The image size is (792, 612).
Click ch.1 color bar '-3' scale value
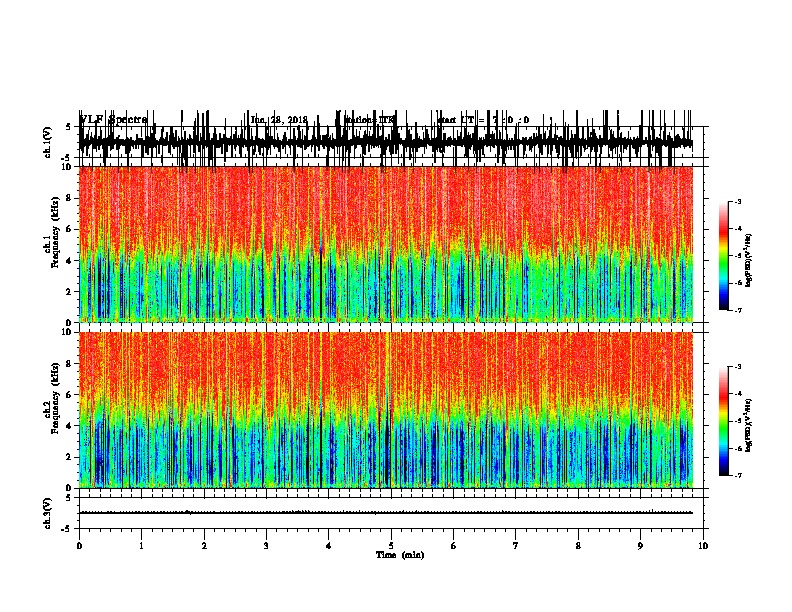[x=737, y=202]
